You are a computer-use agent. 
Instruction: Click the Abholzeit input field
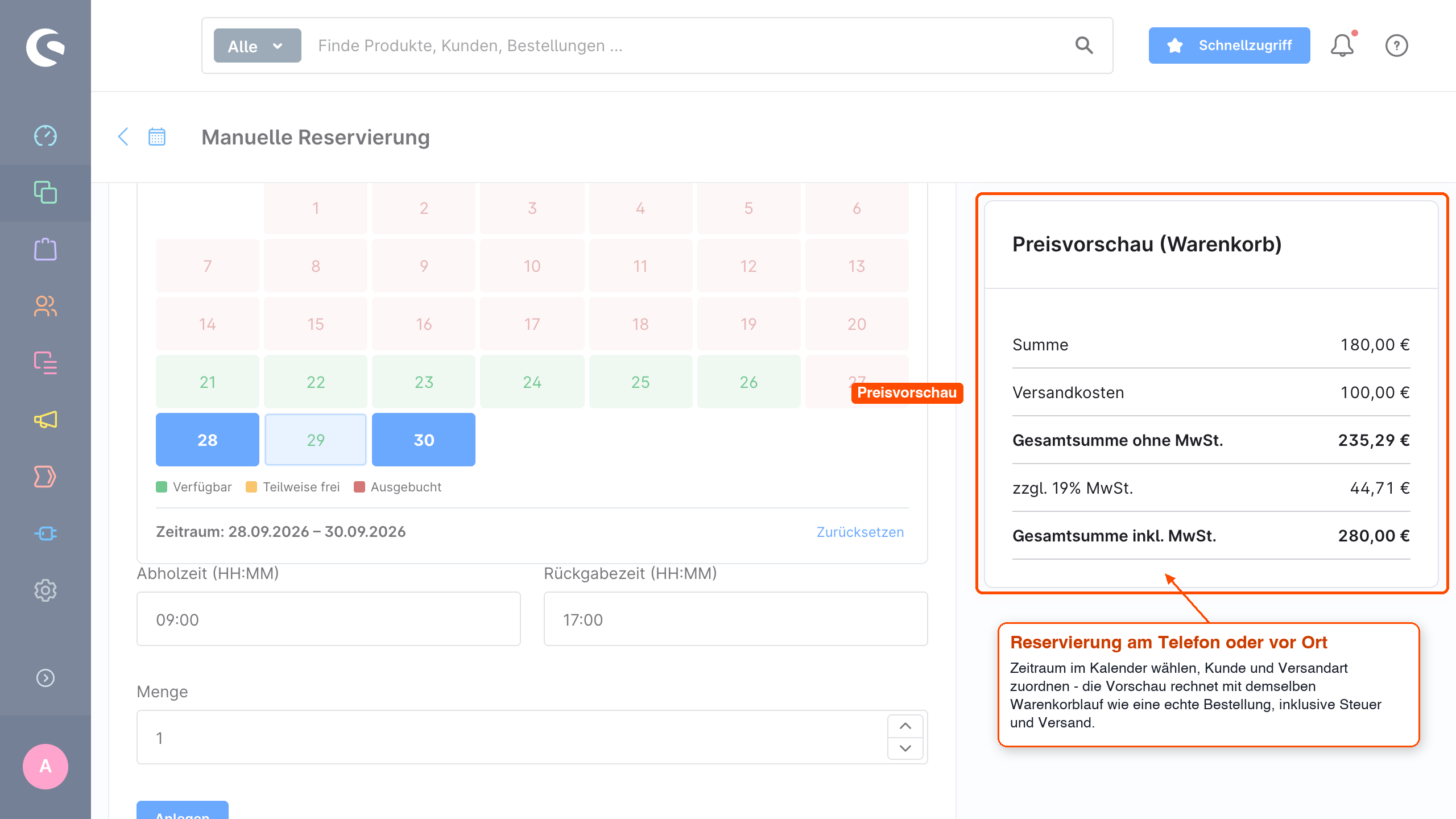329,619
